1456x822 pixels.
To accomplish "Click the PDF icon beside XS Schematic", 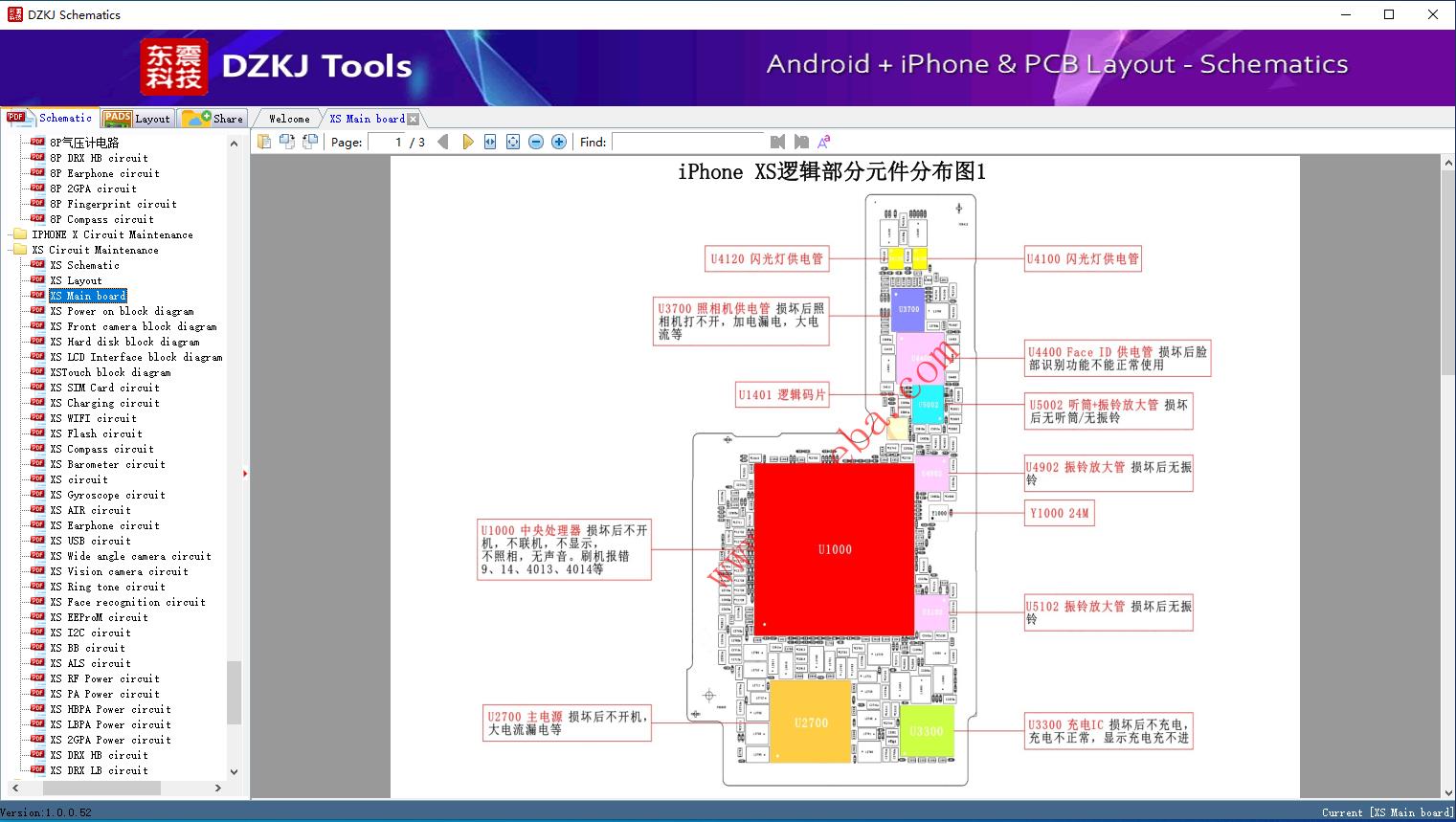I will (37, 265).
